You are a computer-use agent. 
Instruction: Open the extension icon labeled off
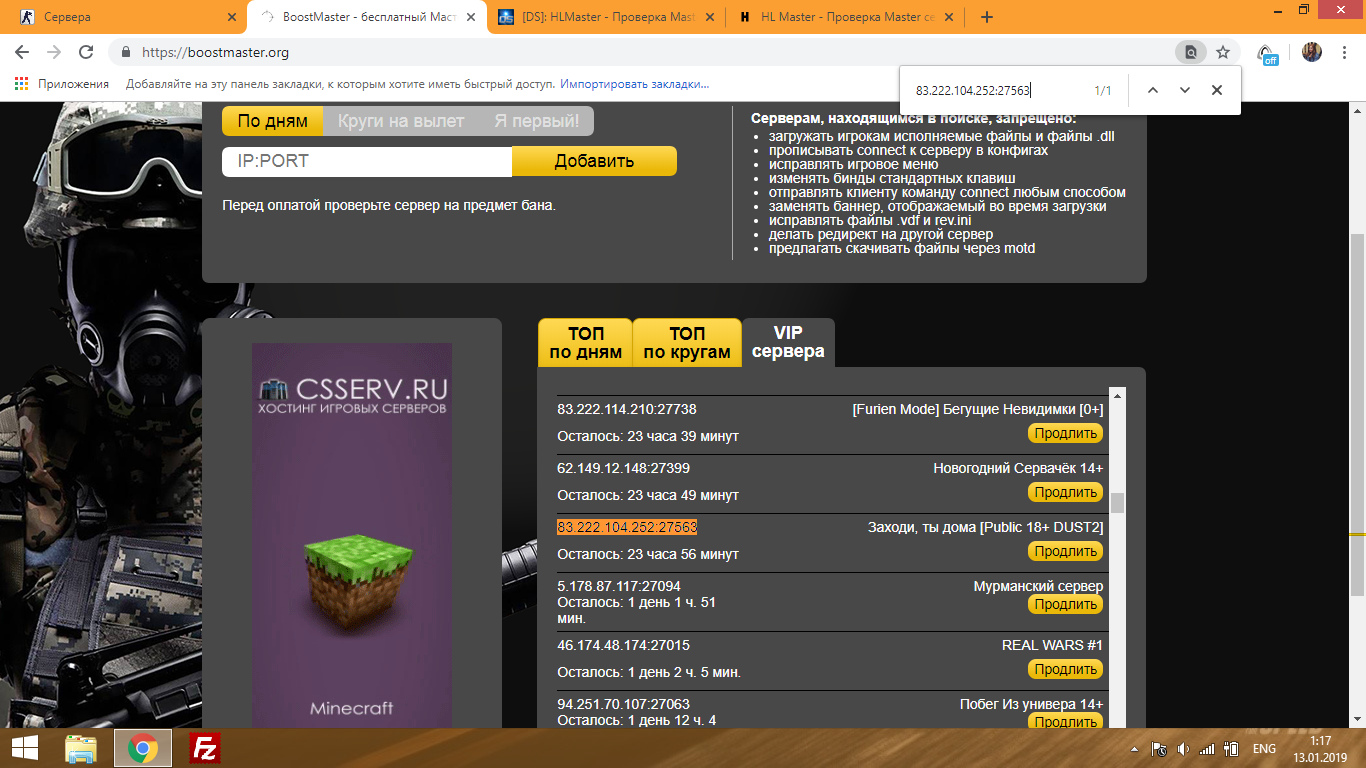1267,54
